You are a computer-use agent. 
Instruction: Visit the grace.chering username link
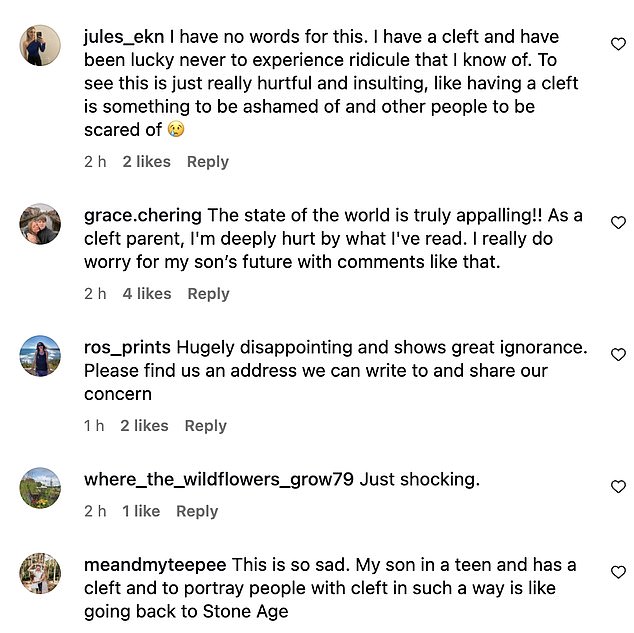pyautogui.click(x=143, y=215)
